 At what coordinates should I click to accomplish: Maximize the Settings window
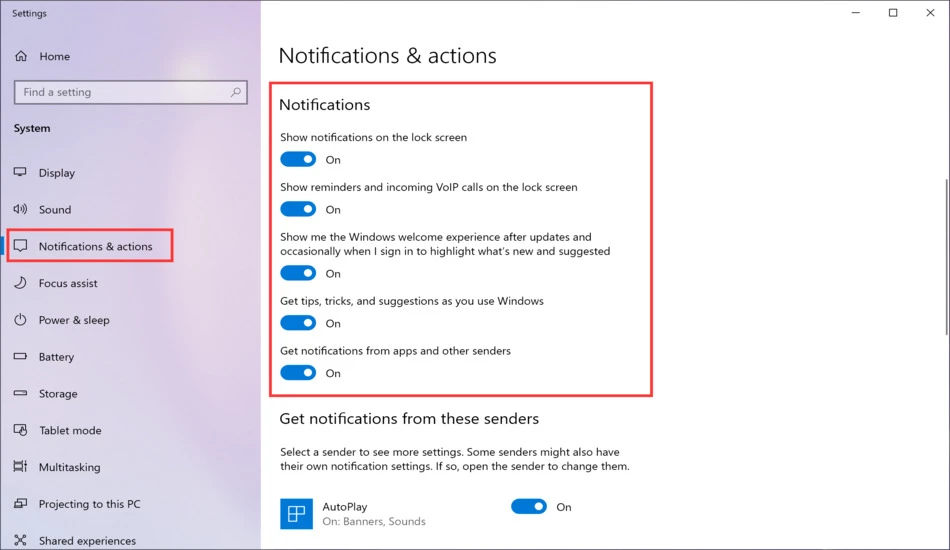892,13
